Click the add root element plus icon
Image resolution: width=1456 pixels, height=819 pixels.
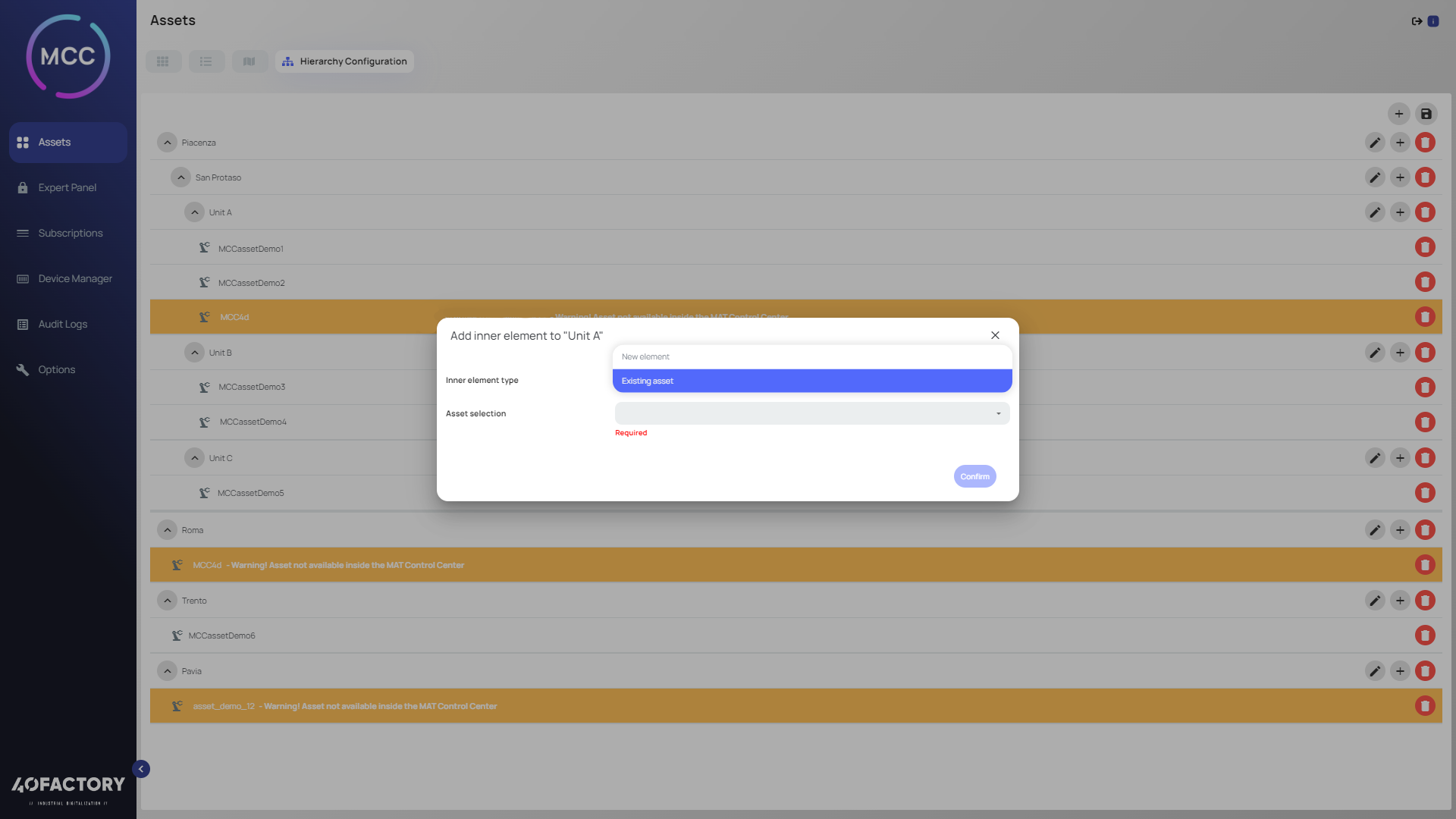[1398, 114]
